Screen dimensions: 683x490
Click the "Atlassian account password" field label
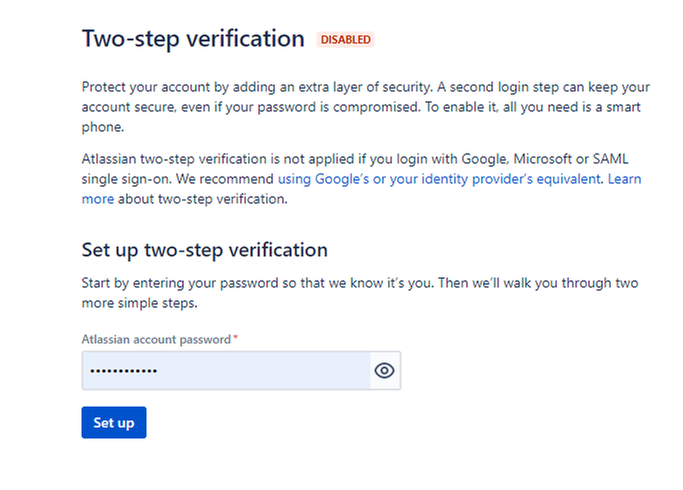[156, 339]
